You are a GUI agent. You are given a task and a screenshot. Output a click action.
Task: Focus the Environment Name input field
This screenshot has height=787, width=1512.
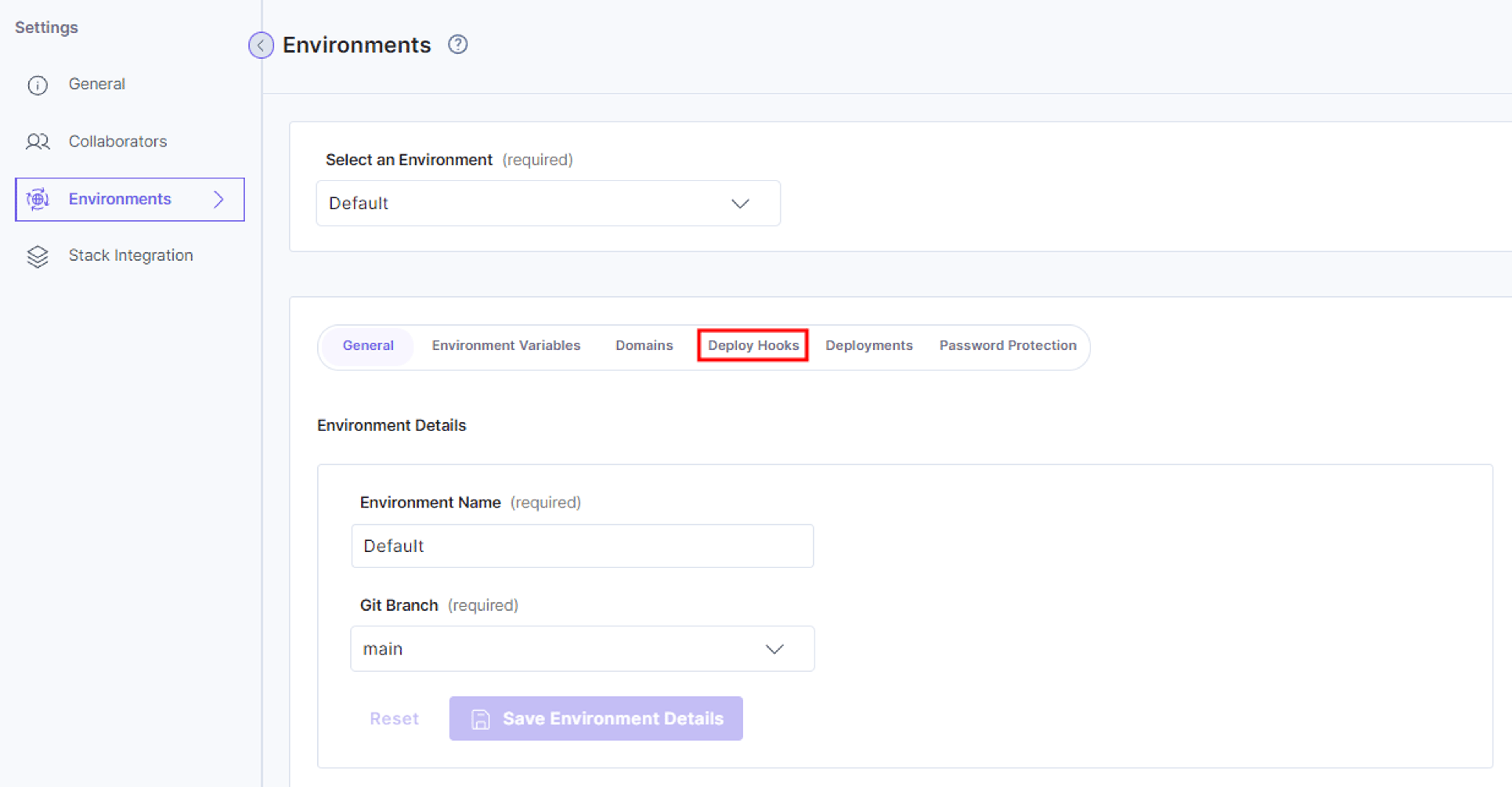(582, 546)
